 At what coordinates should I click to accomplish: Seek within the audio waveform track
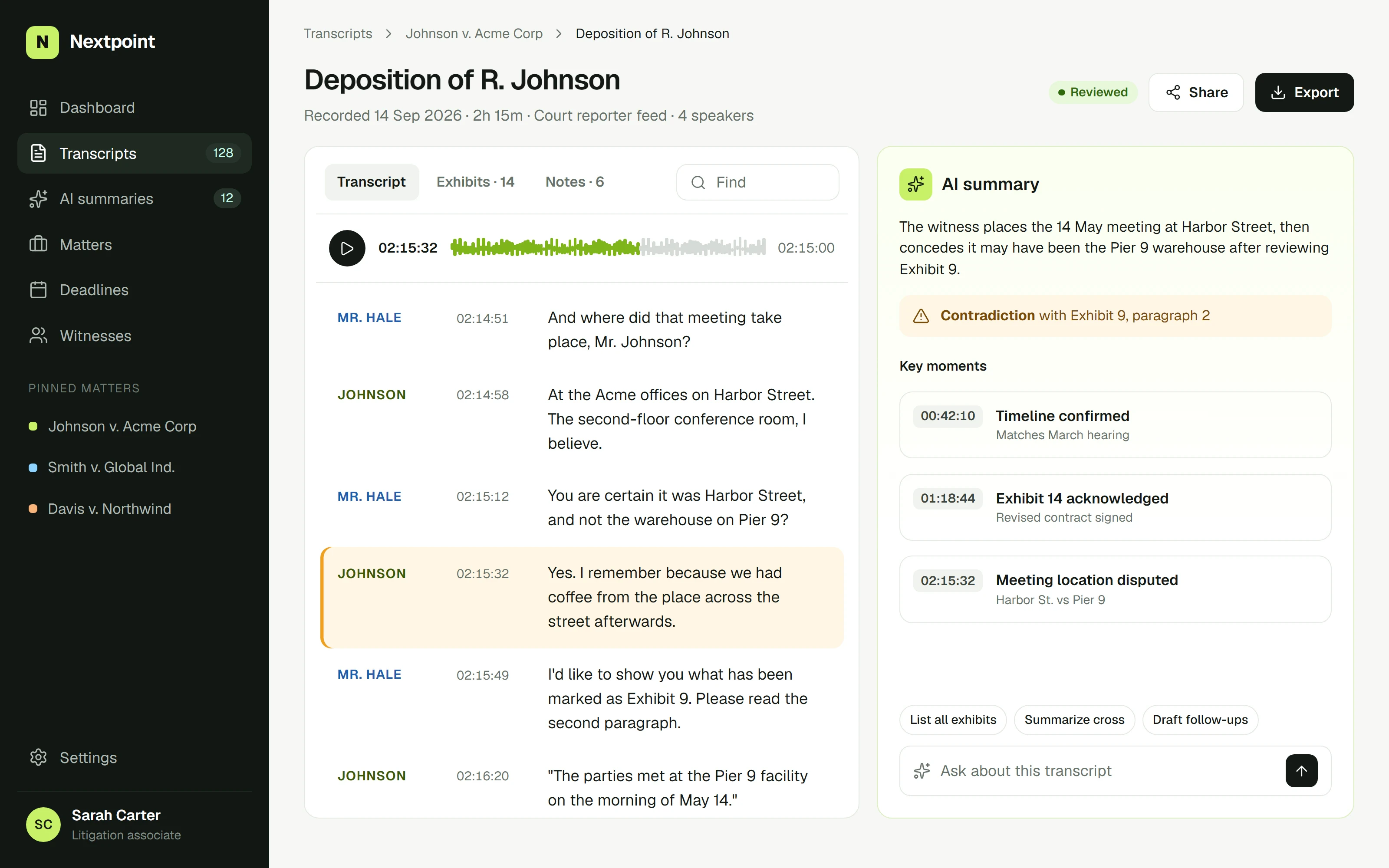(608, 247)
